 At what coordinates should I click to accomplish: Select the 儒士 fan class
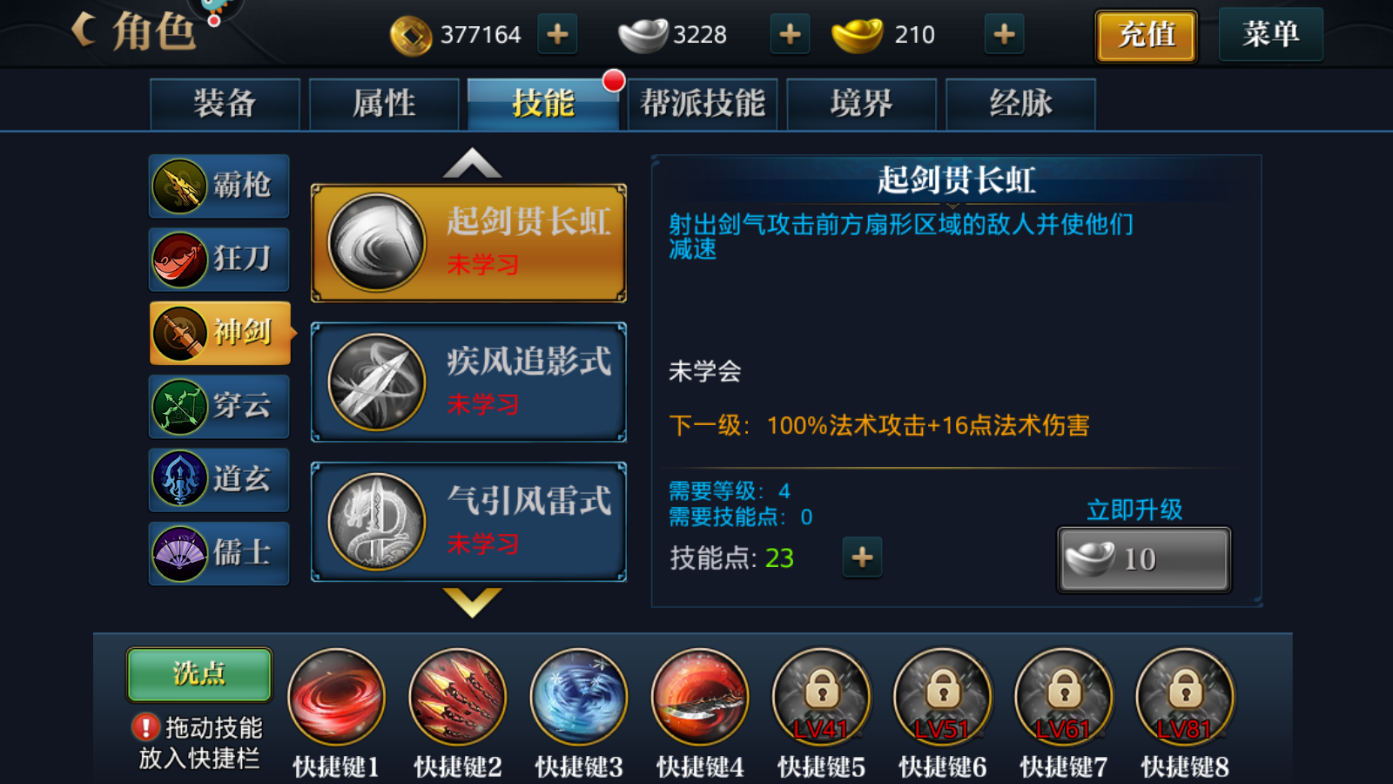(219, 553)
